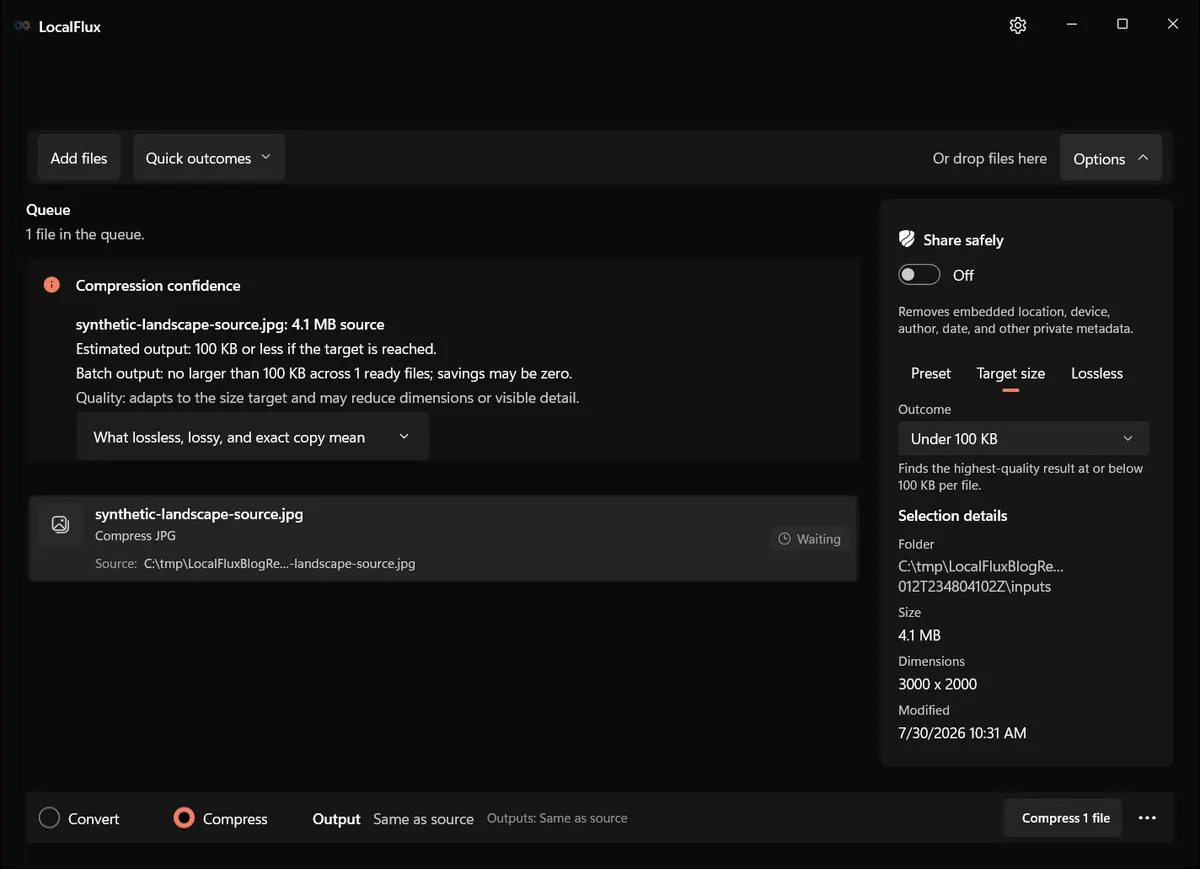Open the three-dot more options menu
Viewport: 1200px width, 869px height.
tap(1147, 818)
